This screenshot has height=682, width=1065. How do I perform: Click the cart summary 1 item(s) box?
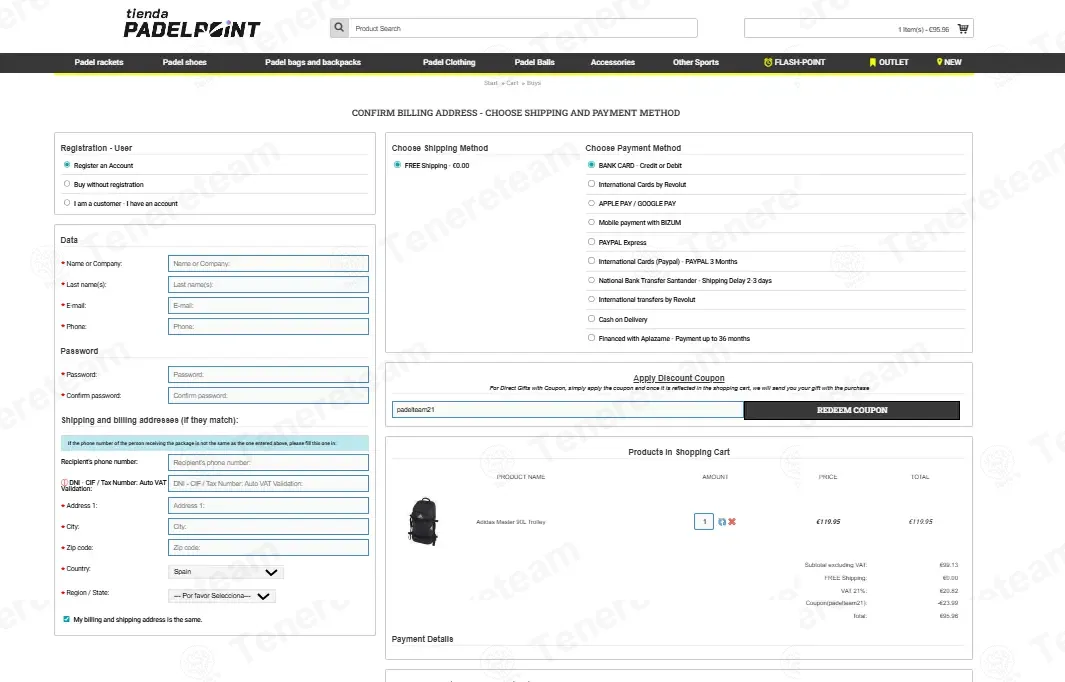click(859, 29)
